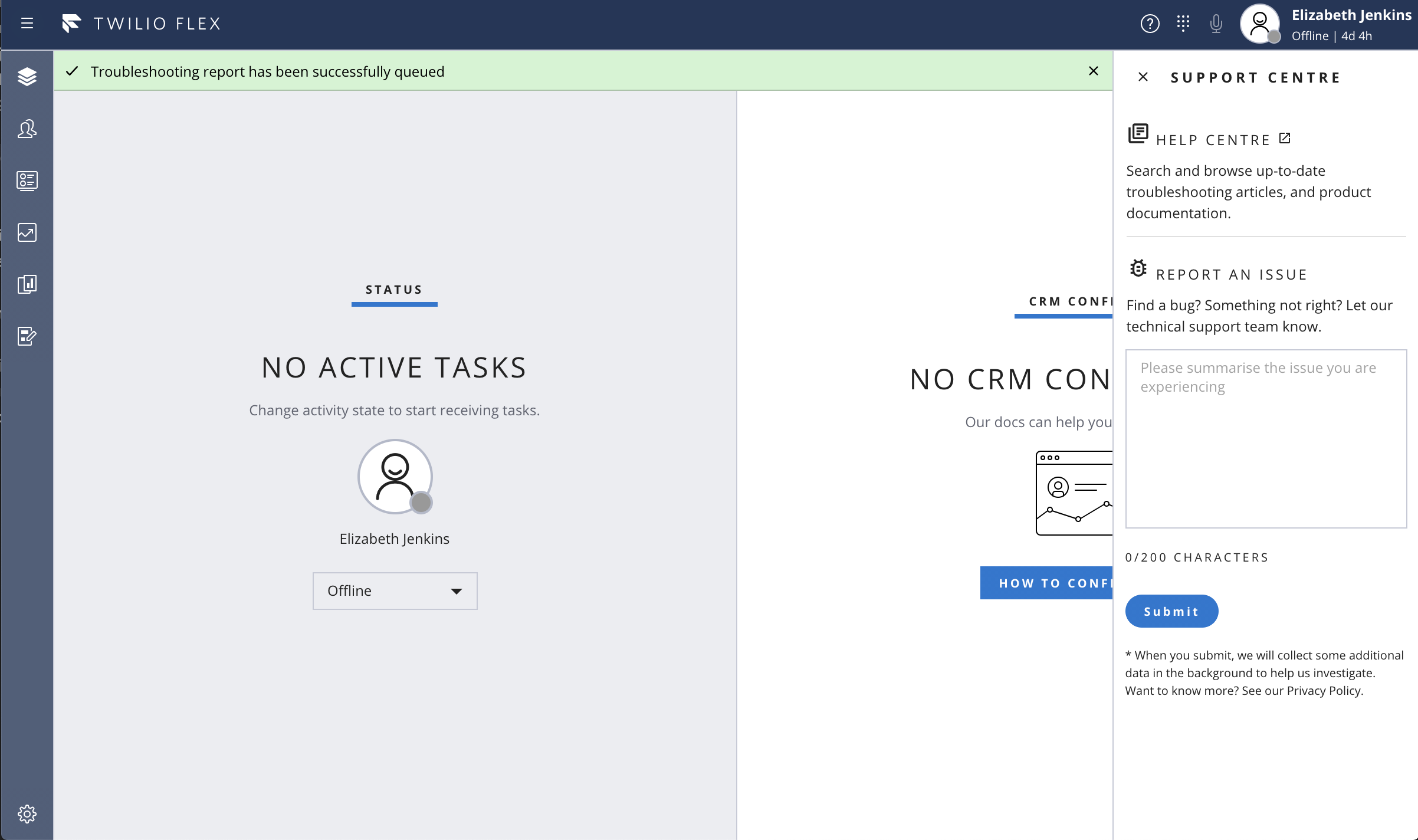The height and width of the screenshot is (840, 1418).
Task: Click the Support Centre title
Action: click(1256, 77)
